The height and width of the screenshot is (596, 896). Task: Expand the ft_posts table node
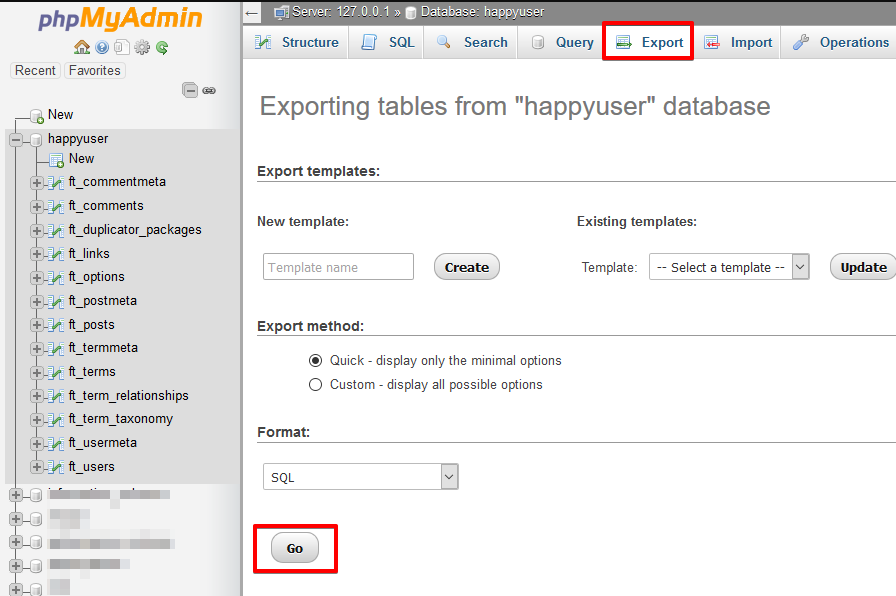click(37, 325)
